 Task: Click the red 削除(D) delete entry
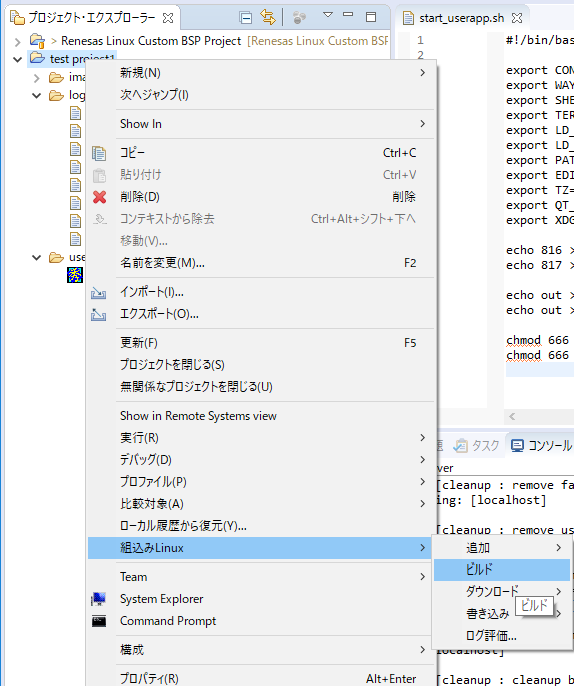[x=262, y=197]
